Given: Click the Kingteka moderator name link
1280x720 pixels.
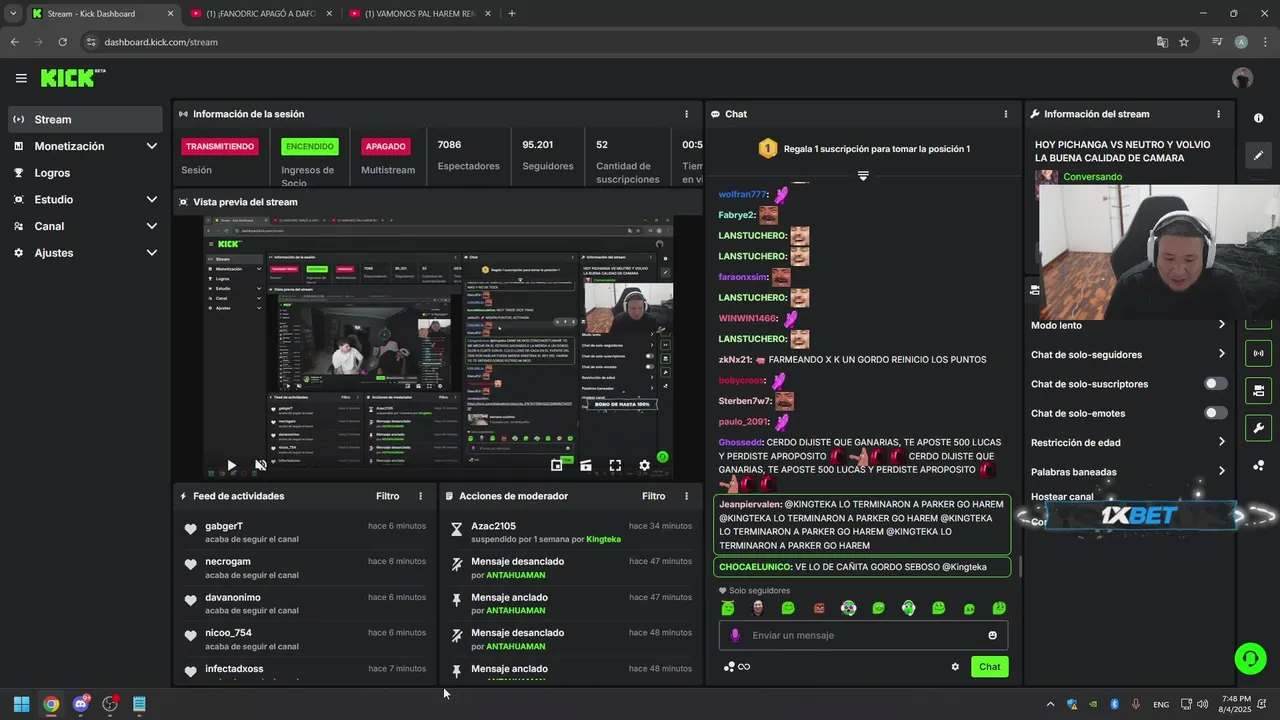Looking at the screenshot, I should point(603,539).
